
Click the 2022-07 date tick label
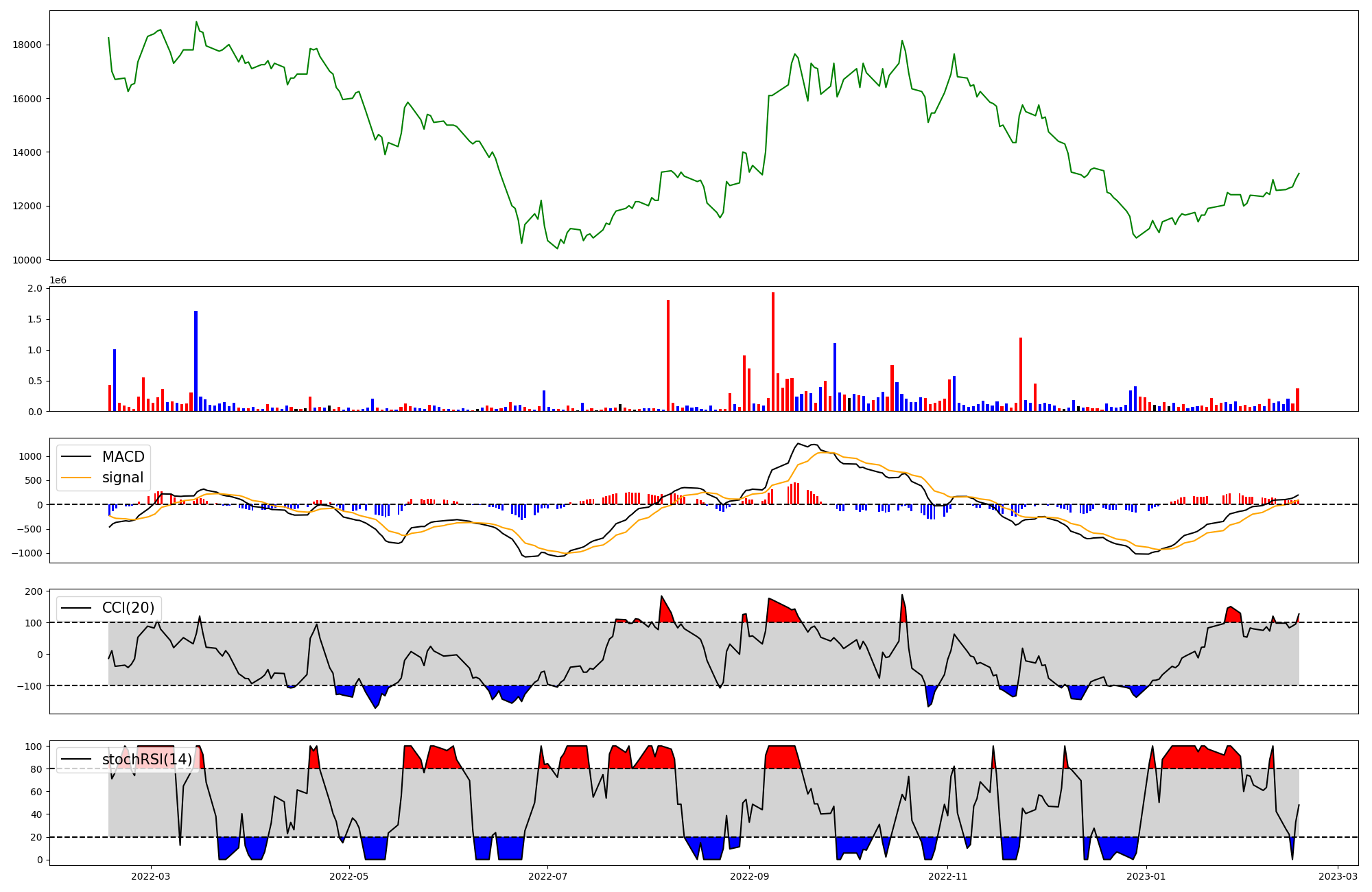(x=547, y=876)
